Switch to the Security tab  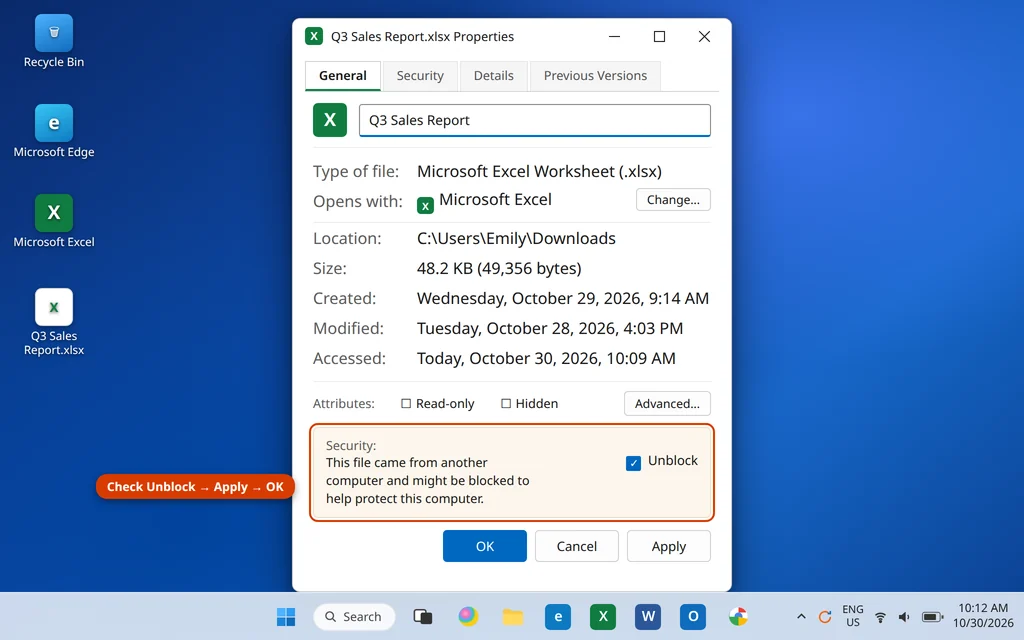pos(420,76)
